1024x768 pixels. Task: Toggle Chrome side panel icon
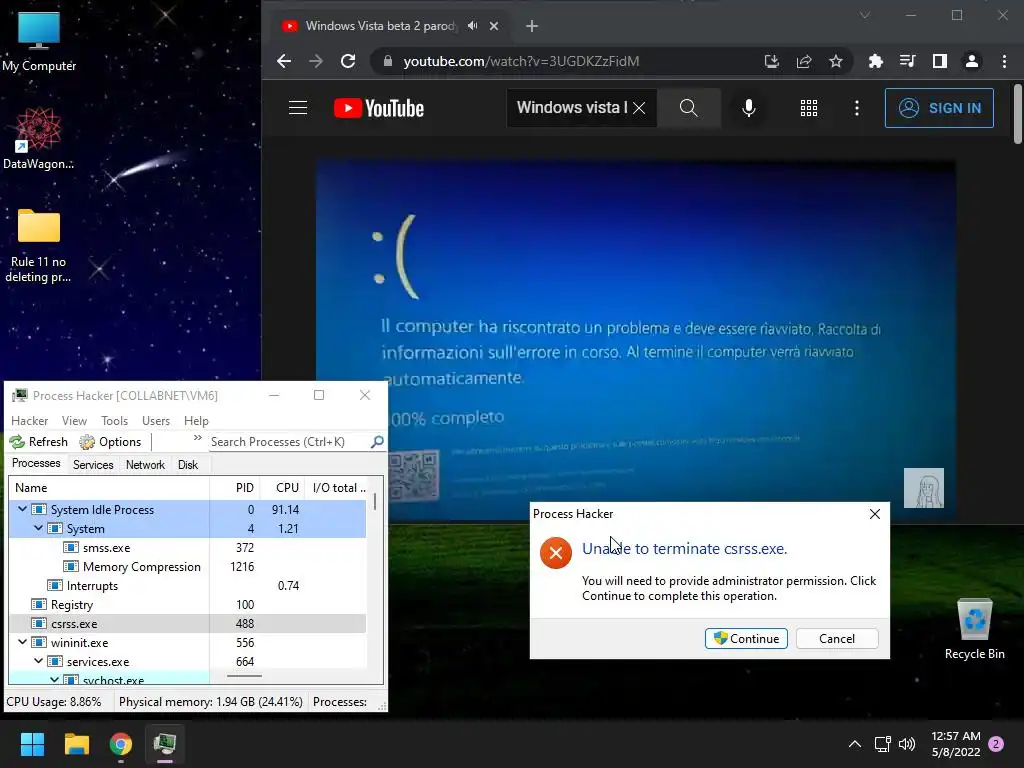pyautogui.click(x=940, y=61)
